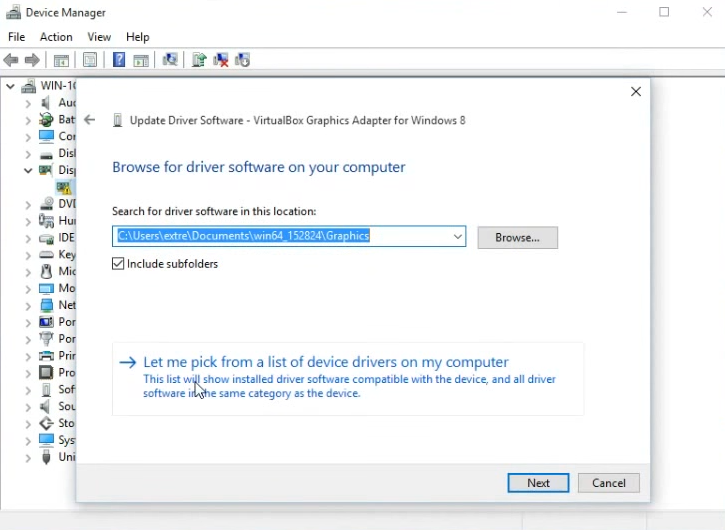This screenshot has height=530, width=725.
Task: Open the Action menu
Action: (x=56, y=37)
